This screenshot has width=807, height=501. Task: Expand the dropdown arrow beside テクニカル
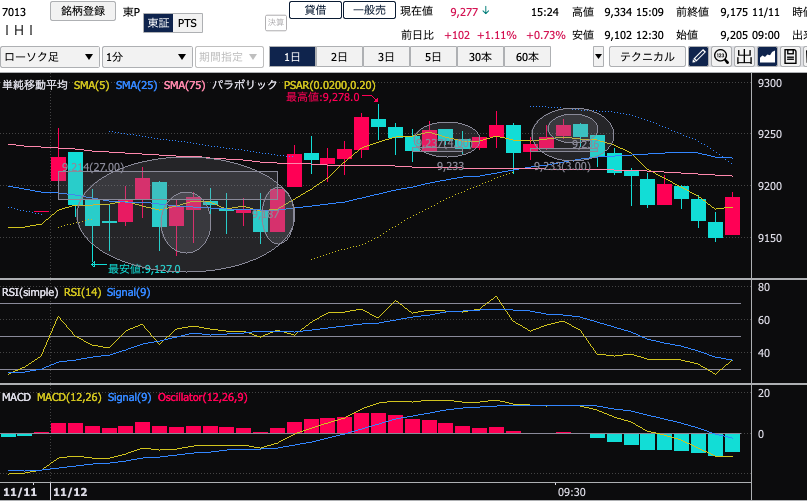click(598, 57)
